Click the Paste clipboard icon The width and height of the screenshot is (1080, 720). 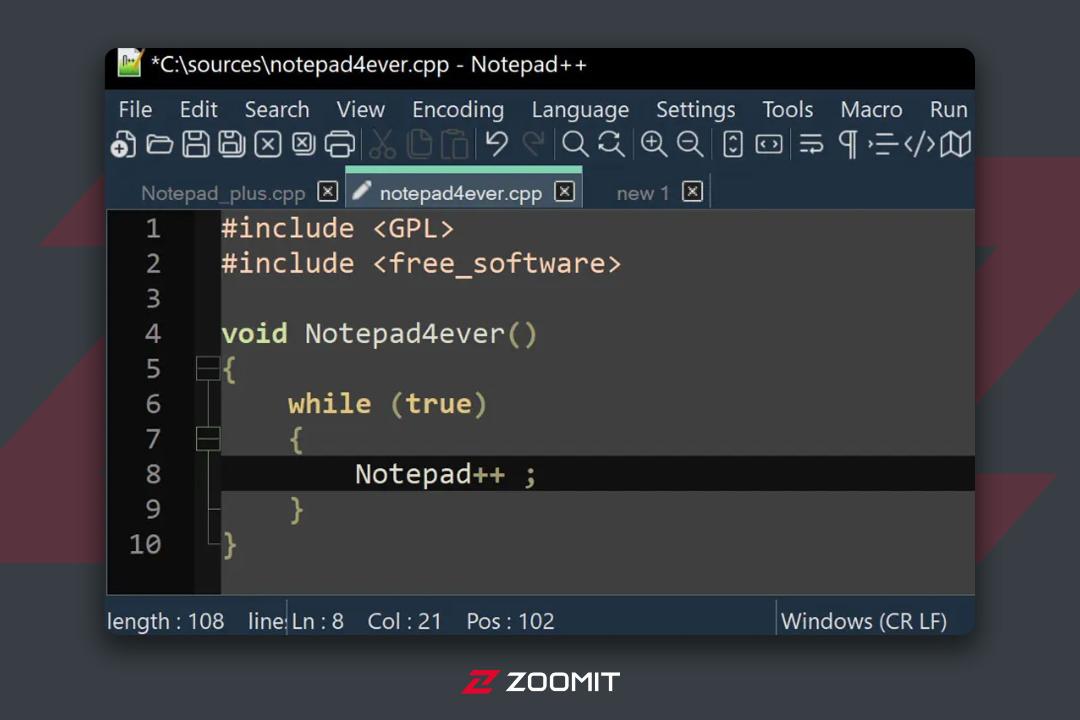click(455, 145)
